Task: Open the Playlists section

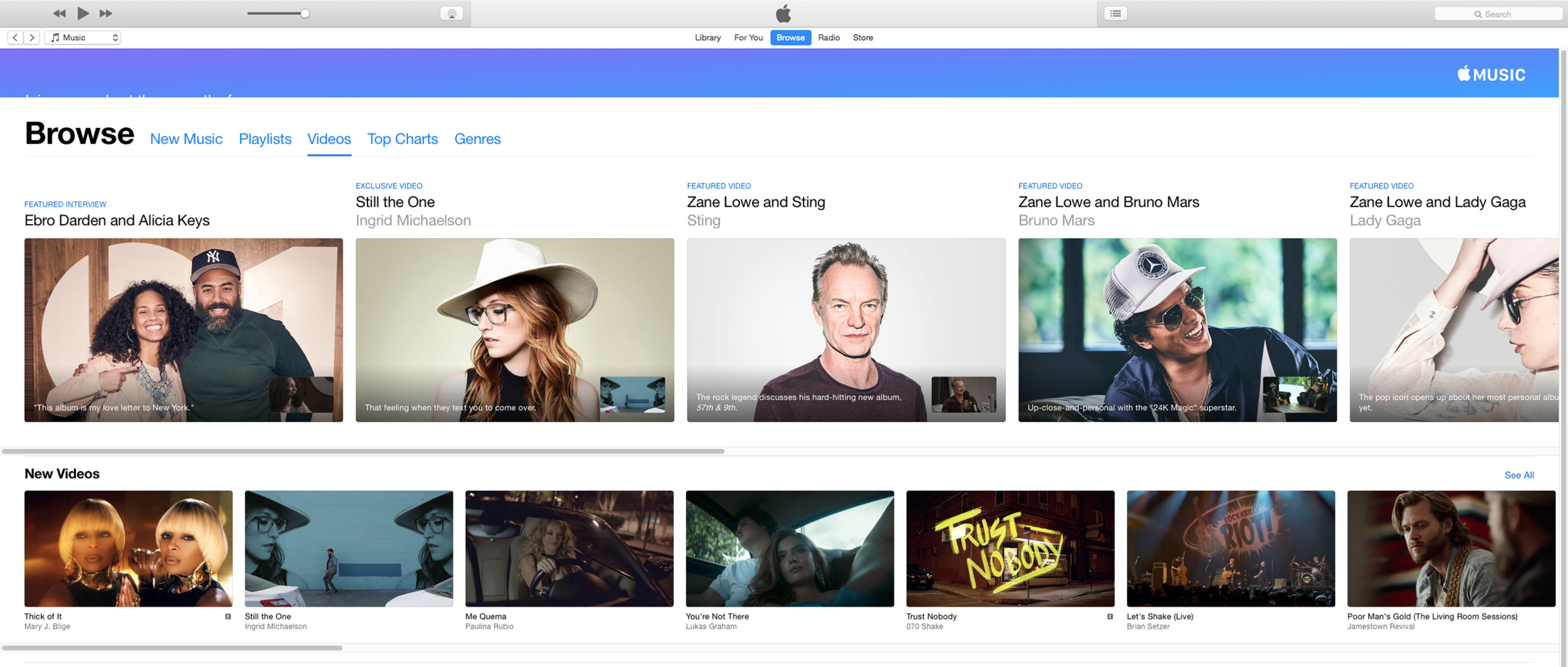Action: [265, 139]
